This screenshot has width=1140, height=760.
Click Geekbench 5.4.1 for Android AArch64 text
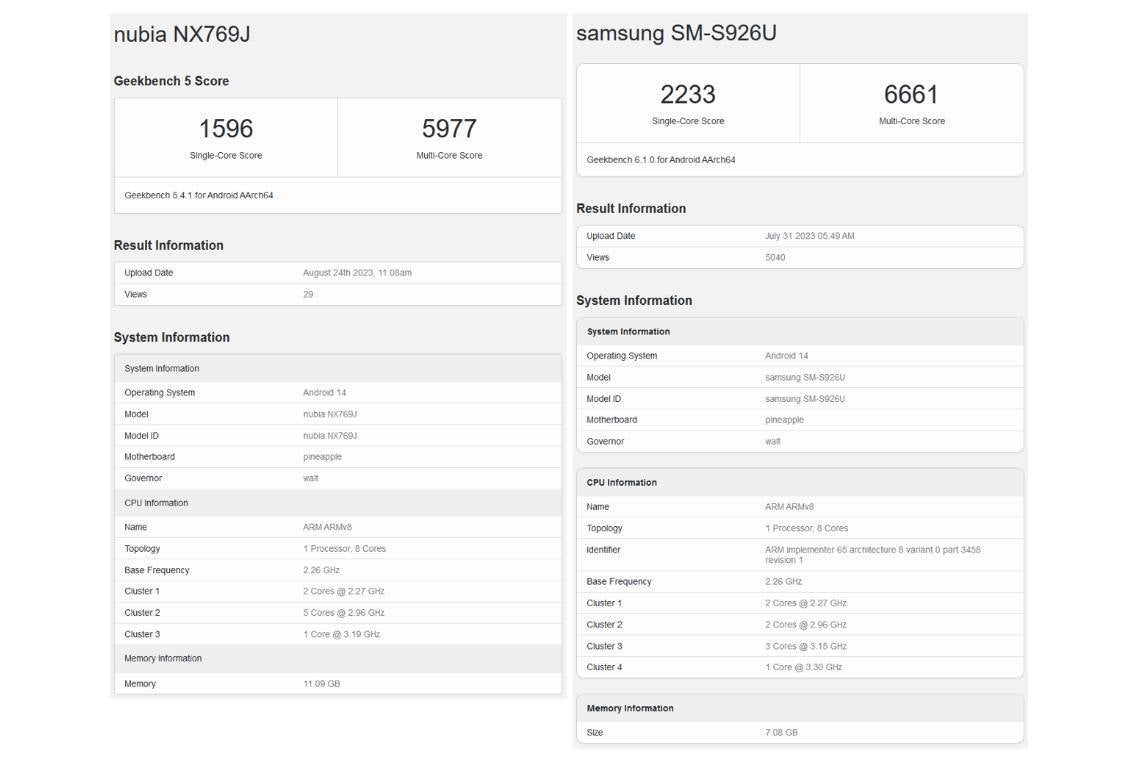coord(198,195)
